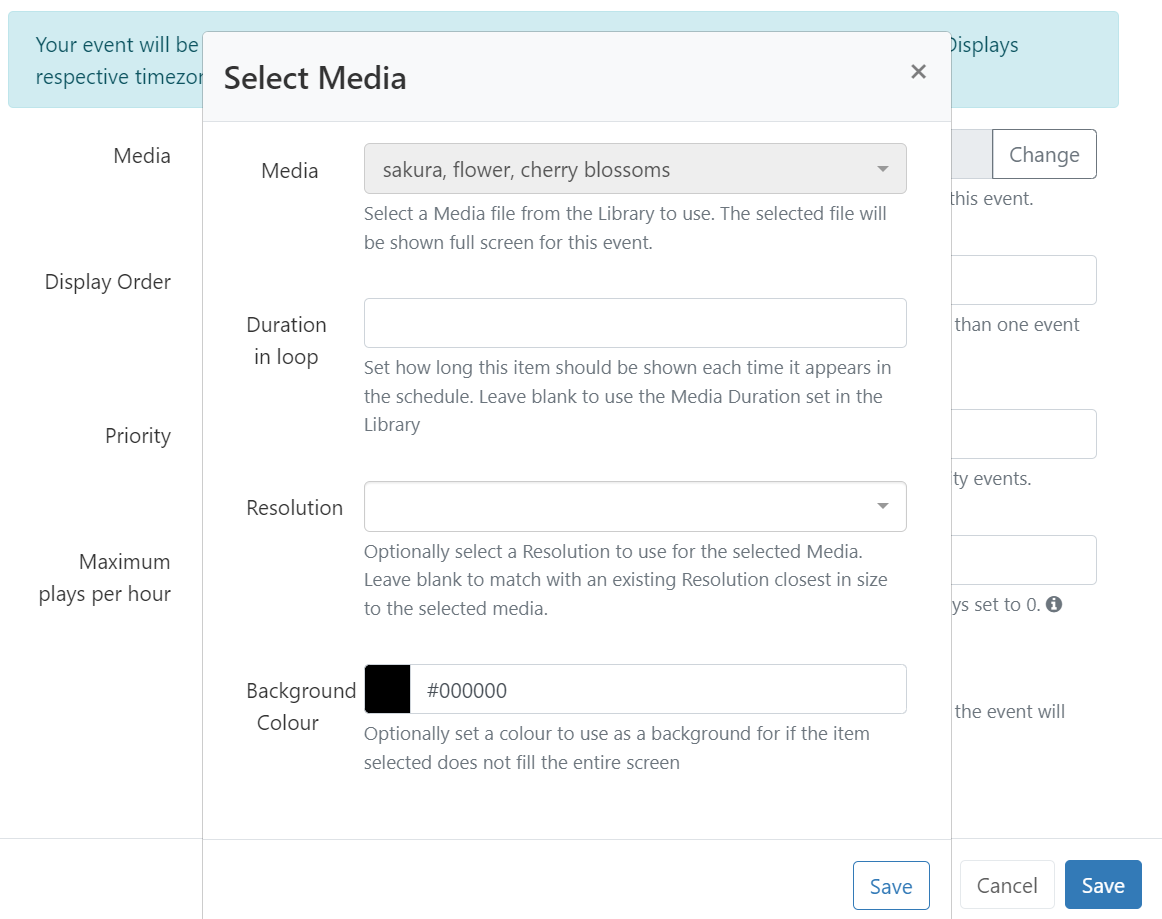The height and width of the screenshot is (919, 1162).
Task: Close the Select Media dialog with the X
Action: pos(918,71)
